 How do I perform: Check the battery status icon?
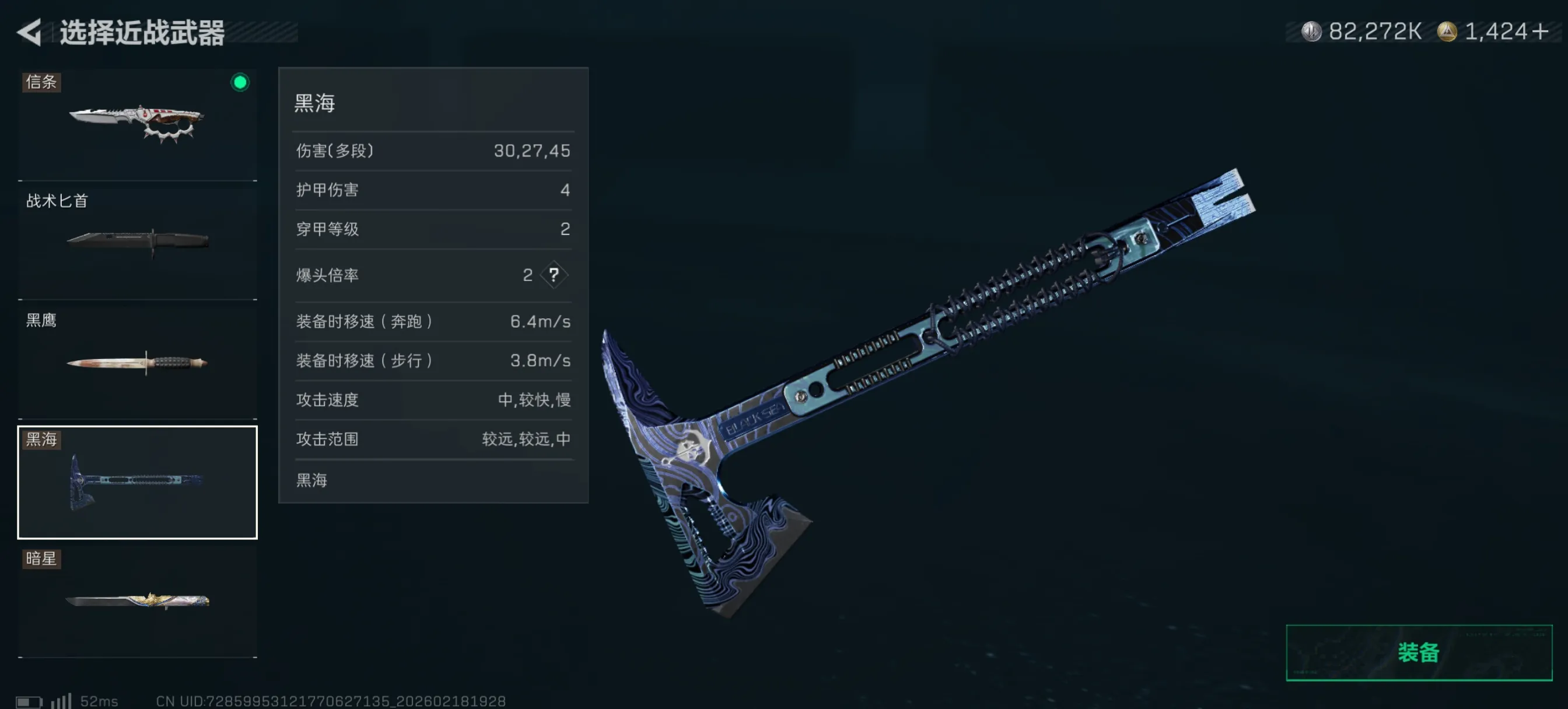29,701
